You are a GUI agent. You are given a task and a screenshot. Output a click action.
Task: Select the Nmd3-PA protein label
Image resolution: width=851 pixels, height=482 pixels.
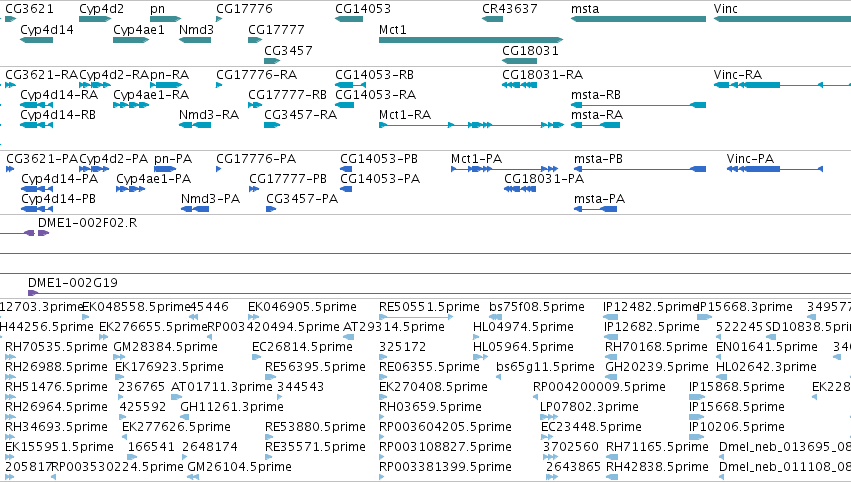[211, 199]
